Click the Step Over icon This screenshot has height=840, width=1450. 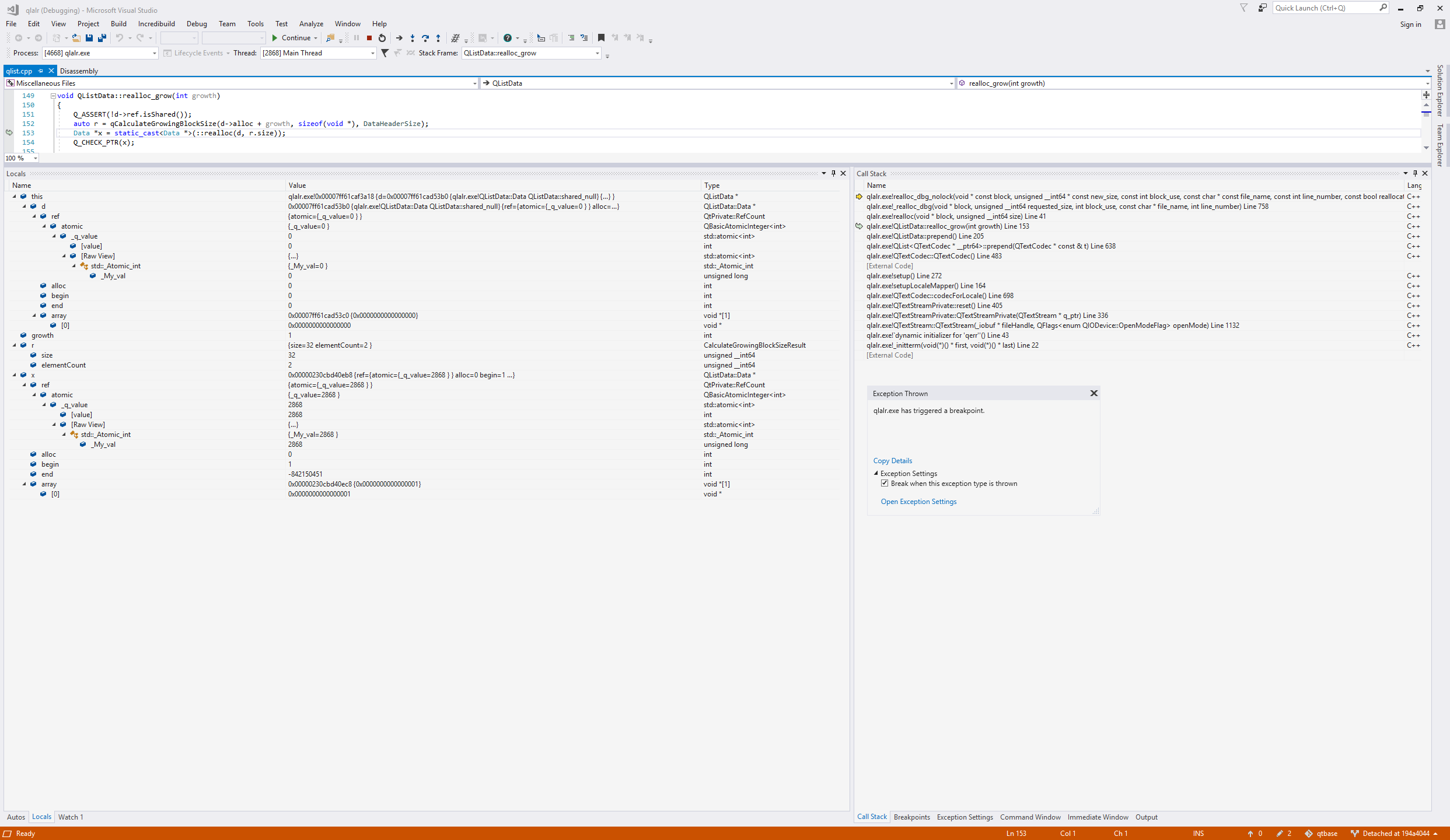coord(425,38)
